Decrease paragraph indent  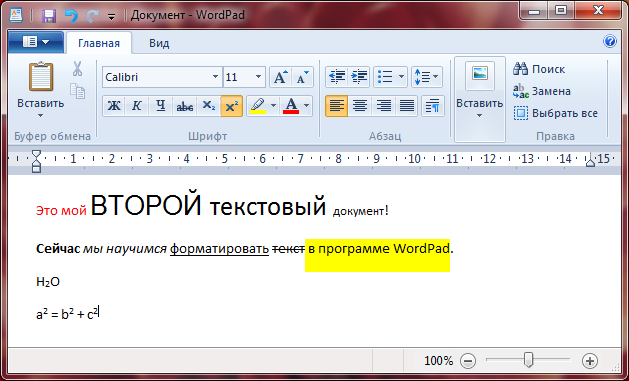coord(337,77)
